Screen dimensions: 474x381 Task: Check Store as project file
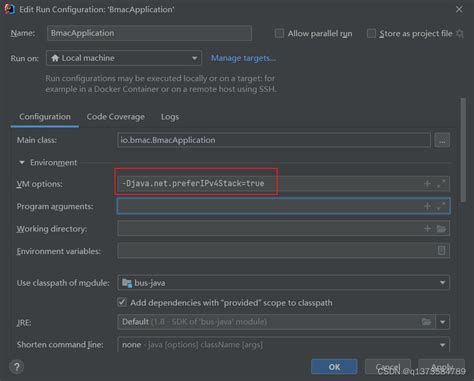tap(371, 33)
